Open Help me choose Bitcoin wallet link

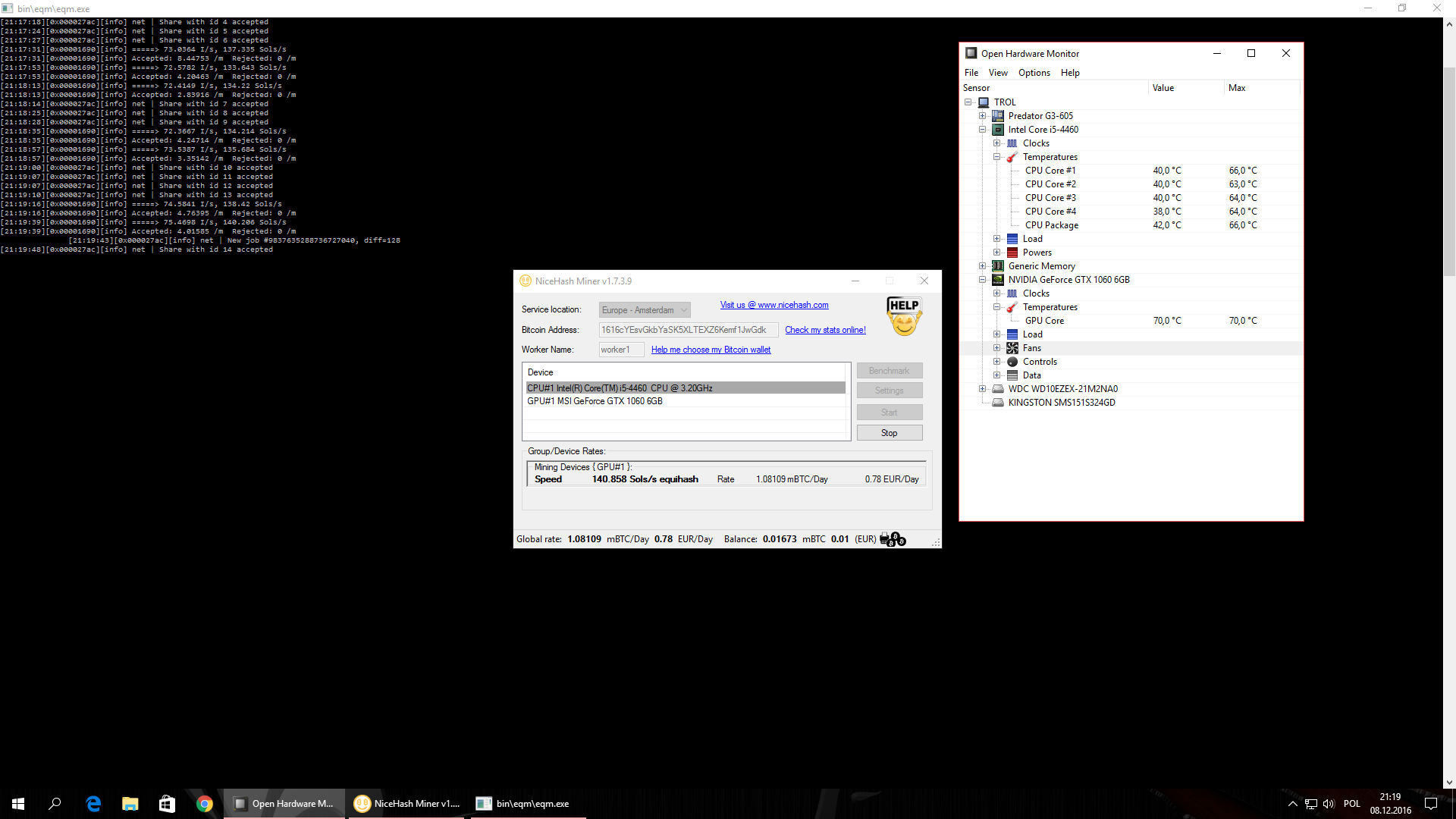[x=711, y=350]
